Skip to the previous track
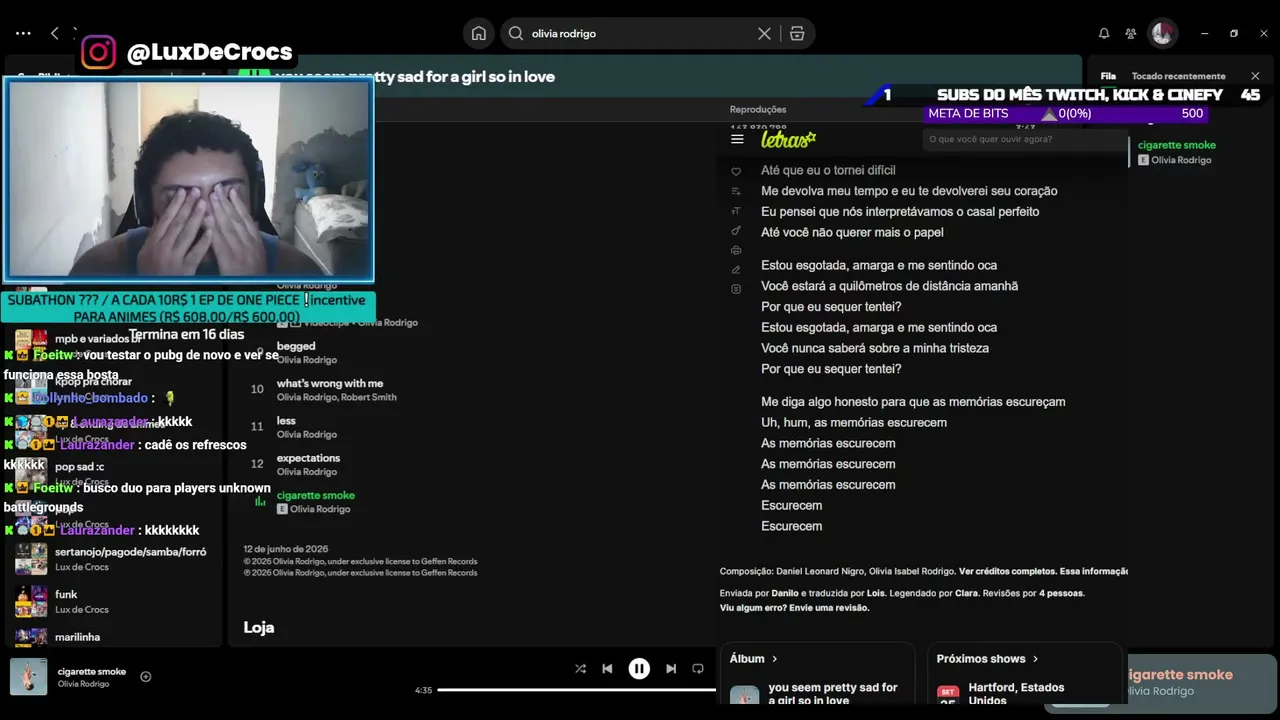Viewport: 1280px width, 720px height. click(607, 669)
